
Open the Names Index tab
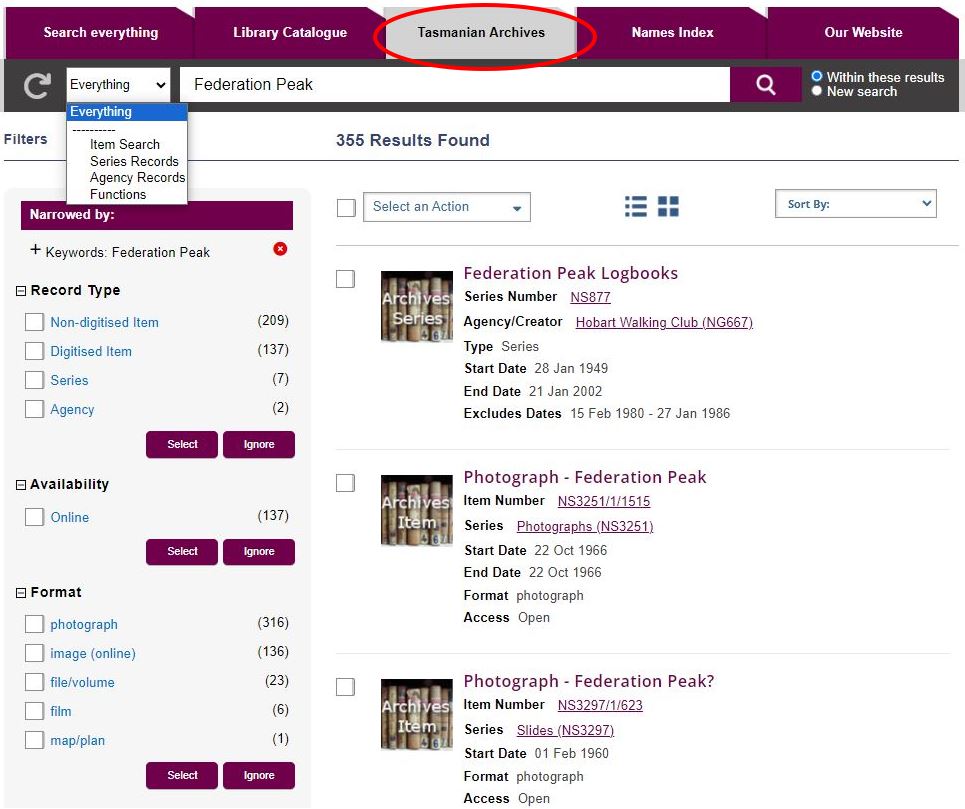coord(672,32)
